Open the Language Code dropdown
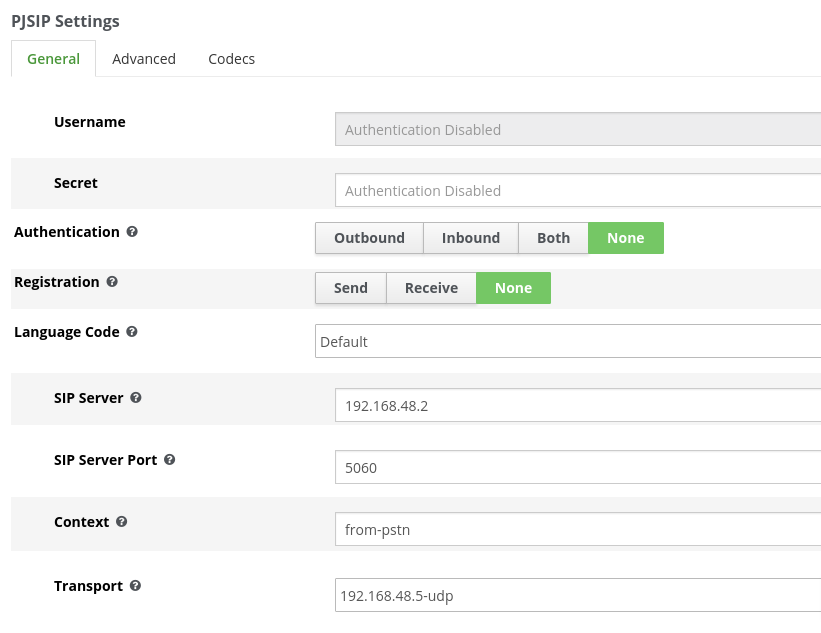The height and width of the screenshot is (633, 821). coord(568,341)
